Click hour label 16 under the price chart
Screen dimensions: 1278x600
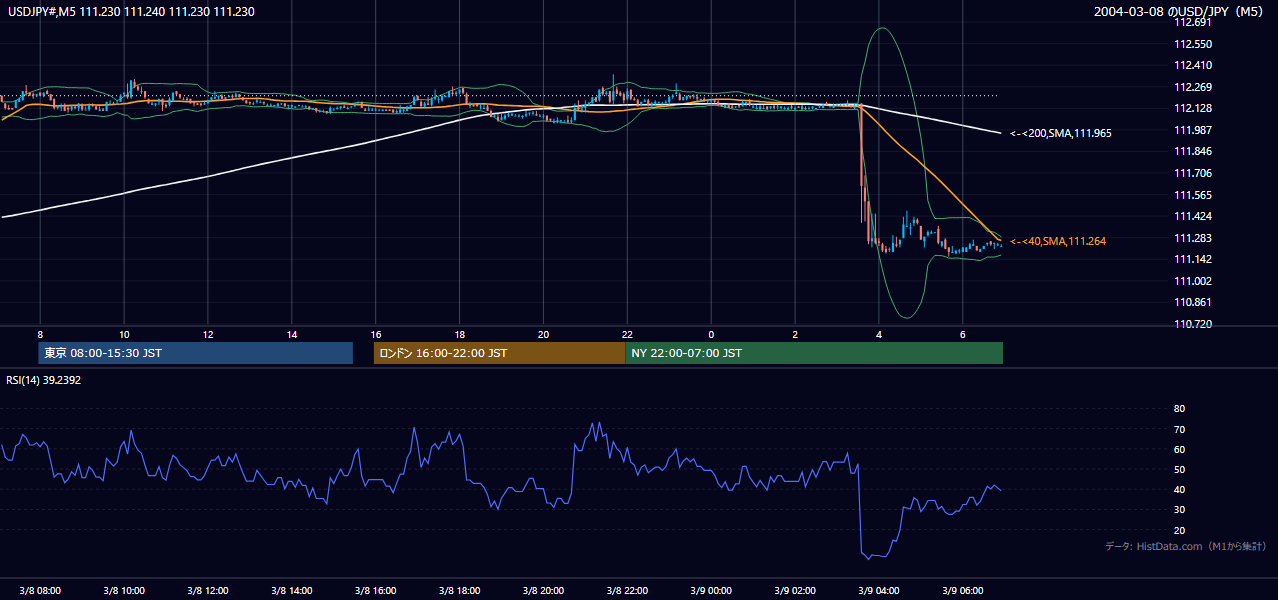click(x=376, y=333)
